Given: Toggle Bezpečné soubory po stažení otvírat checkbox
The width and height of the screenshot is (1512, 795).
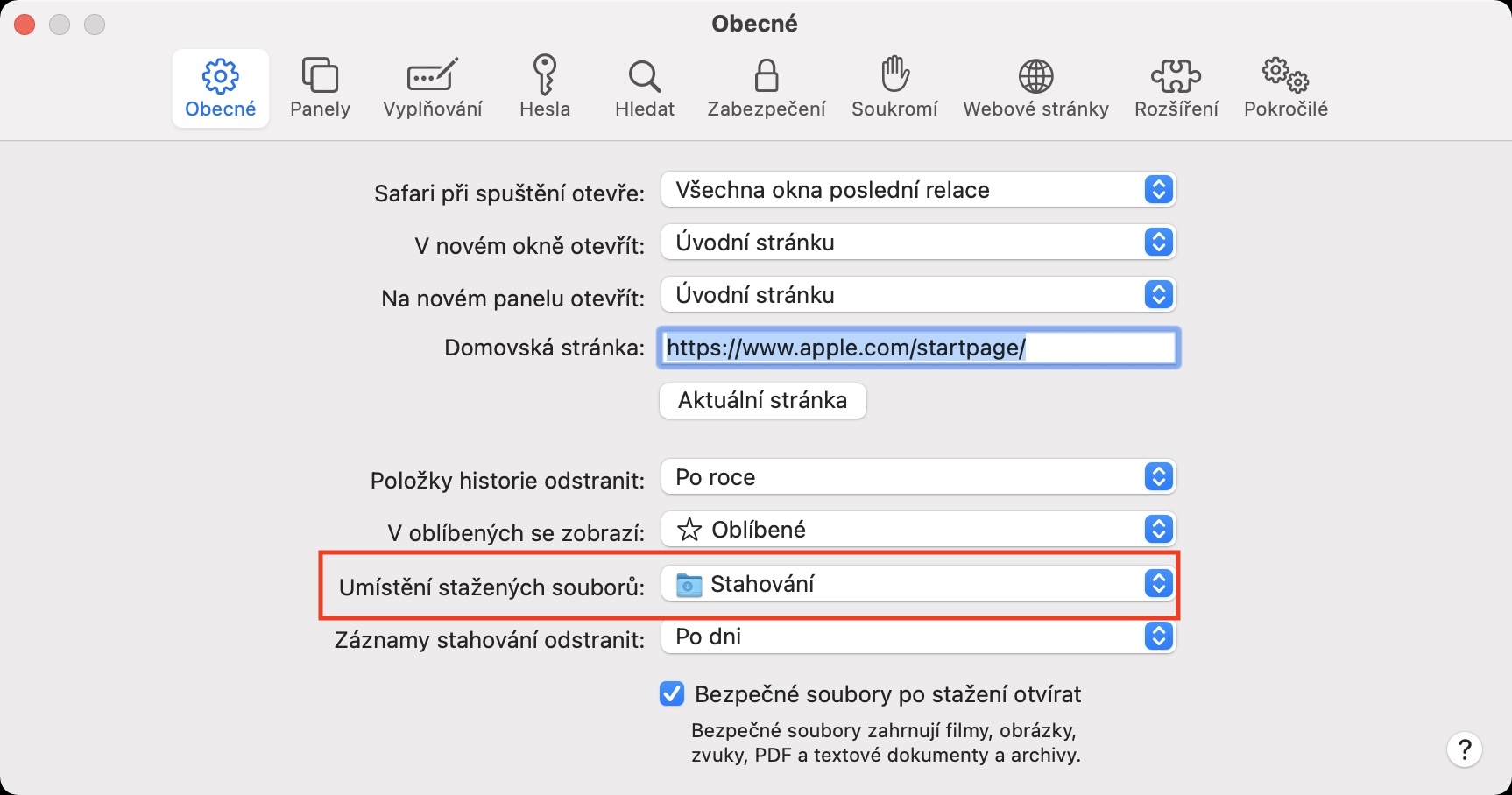Looking at the screenshot, I should (x=672, y=694).
